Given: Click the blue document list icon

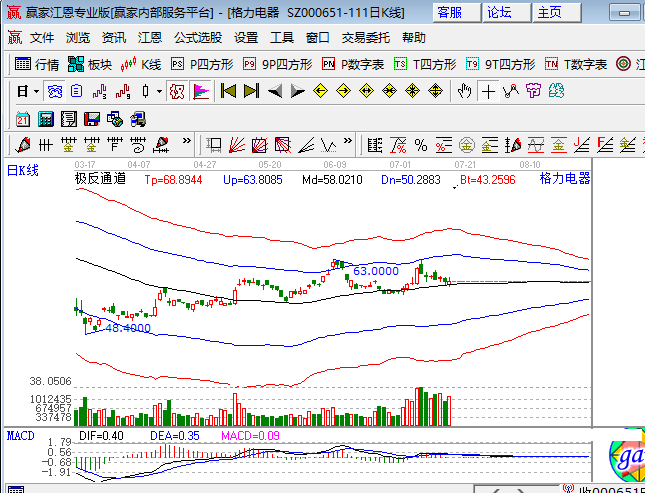Looking at the screenshot, I should coord(77,91).
